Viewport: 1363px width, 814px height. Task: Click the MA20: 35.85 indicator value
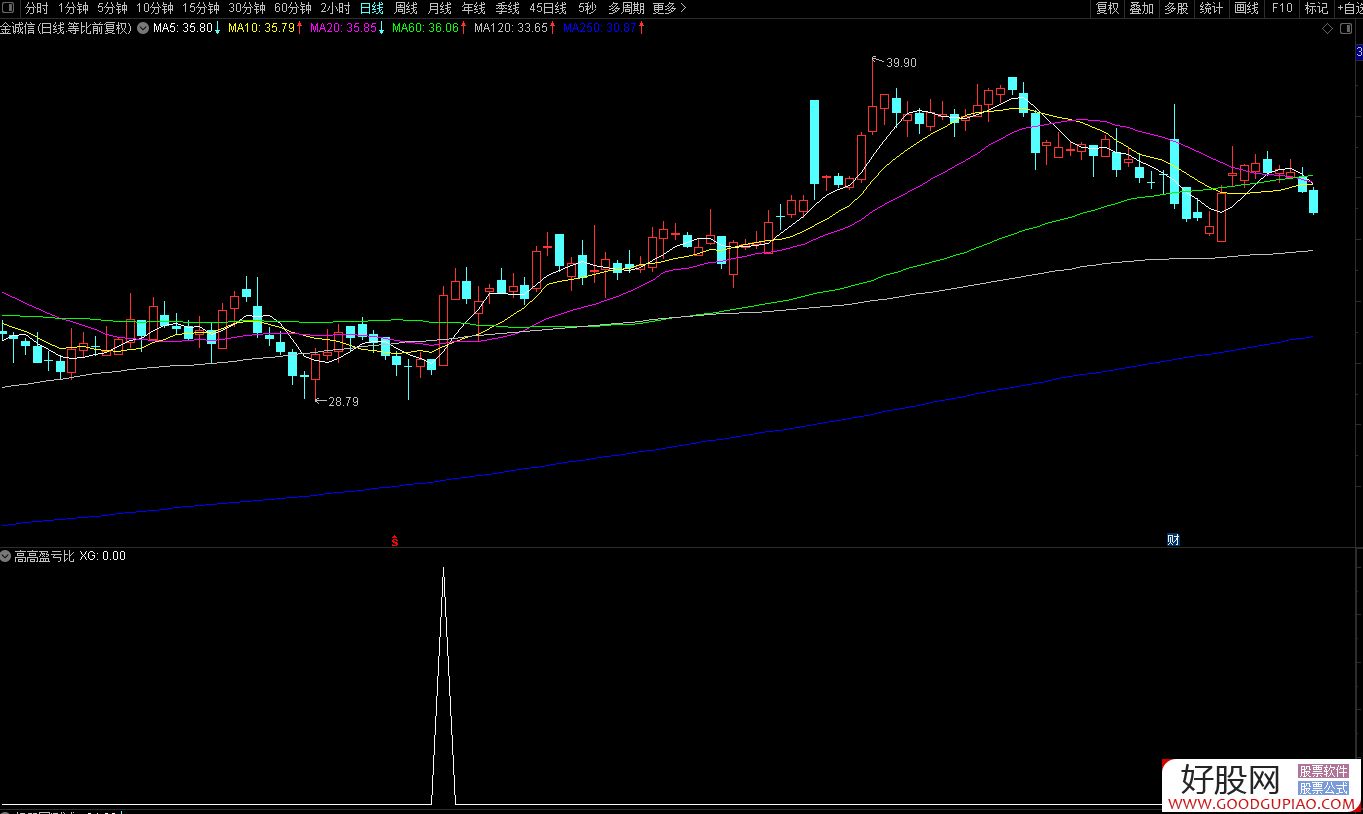tap(348, 28)
